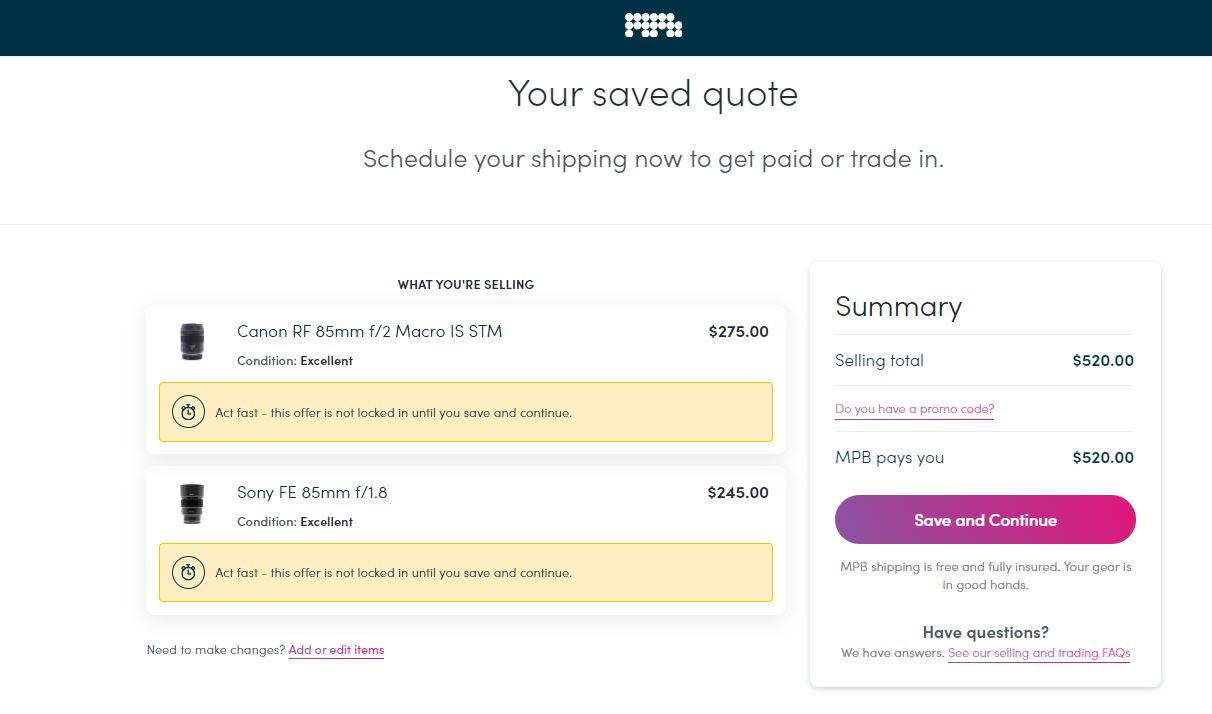Click the MPB logo in the header
Image resolution: width=1212 pixels, height=714 pixels.
coord(653,25)
